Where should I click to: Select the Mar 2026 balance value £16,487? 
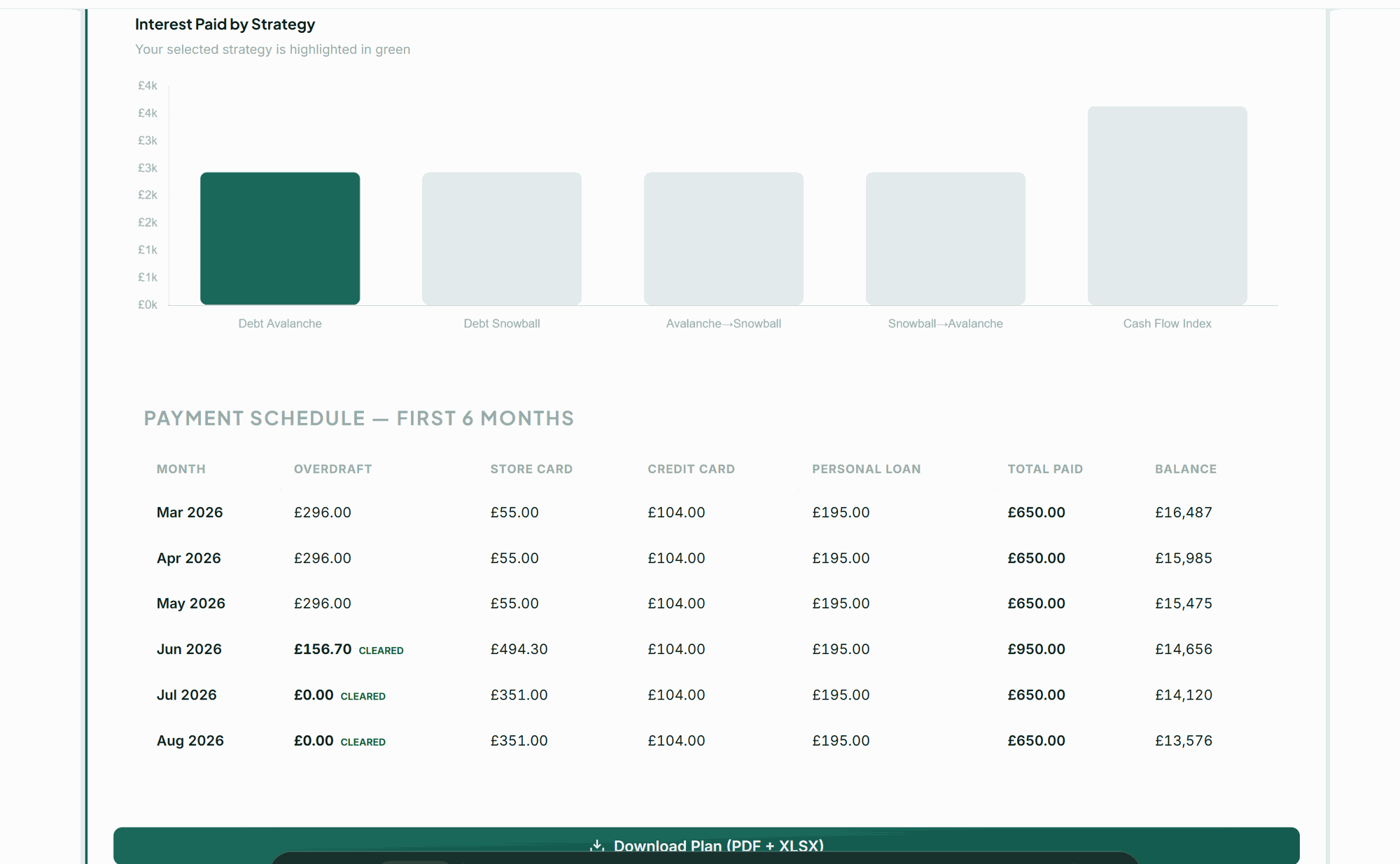coord(1184,512)
